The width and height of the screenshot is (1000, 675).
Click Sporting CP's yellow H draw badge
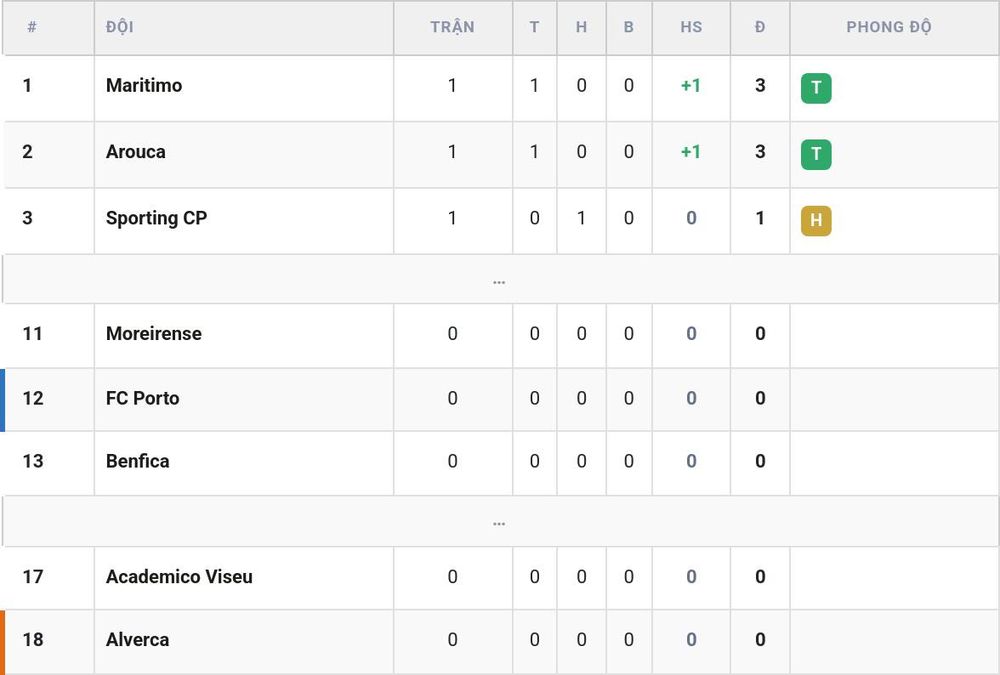816,221
